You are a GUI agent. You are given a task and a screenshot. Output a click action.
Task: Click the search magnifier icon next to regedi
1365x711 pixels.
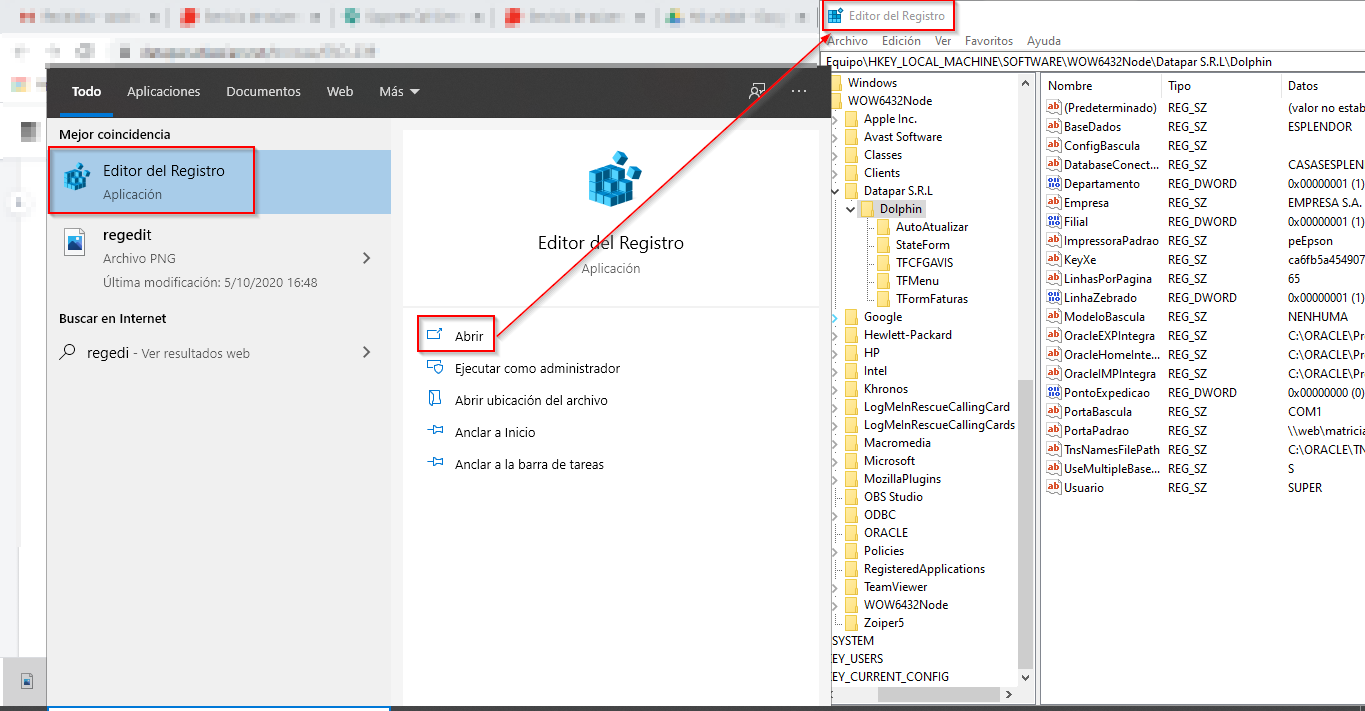click(x=68, y=352)
